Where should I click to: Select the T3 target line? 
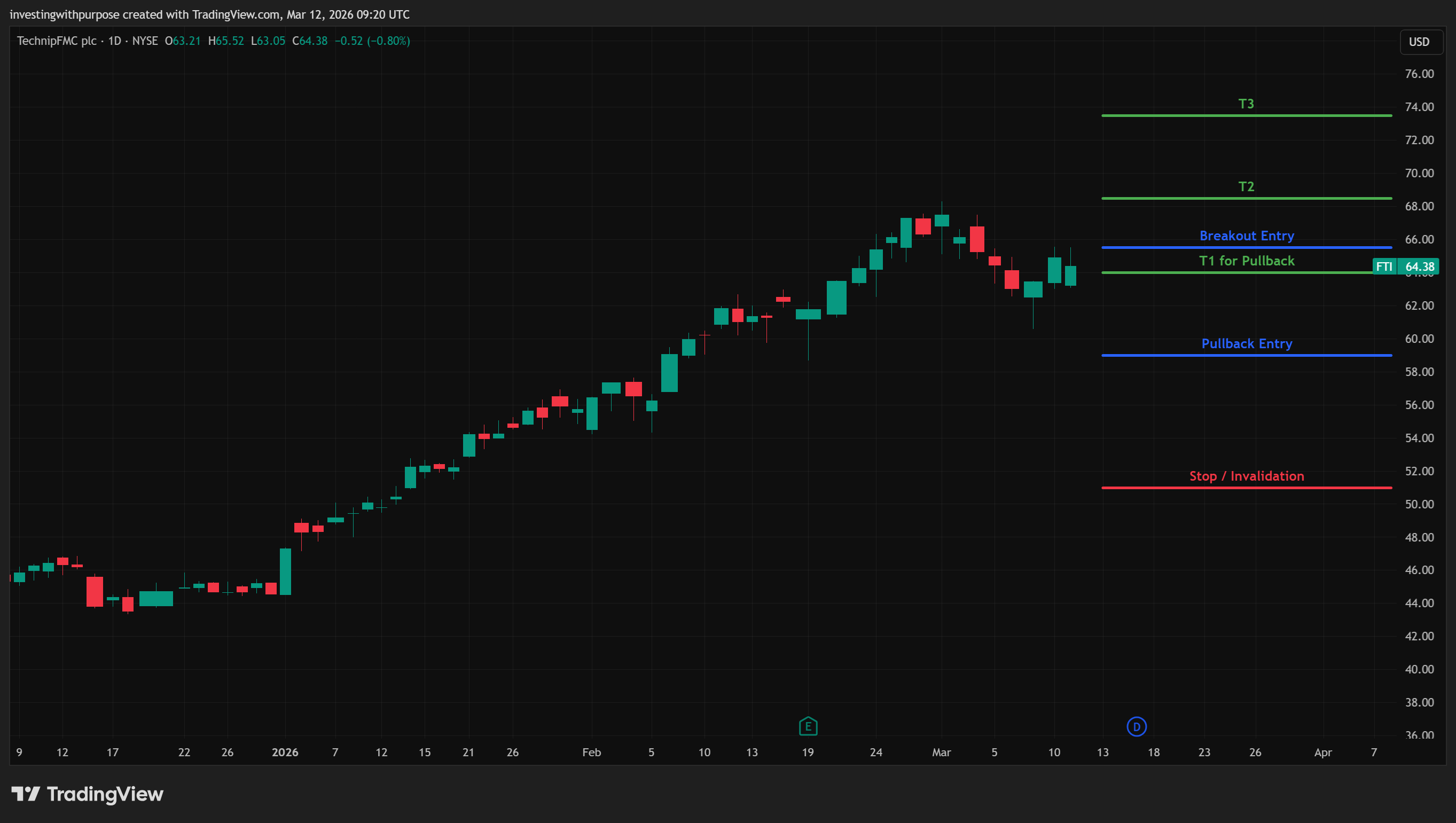[1246, 115]
